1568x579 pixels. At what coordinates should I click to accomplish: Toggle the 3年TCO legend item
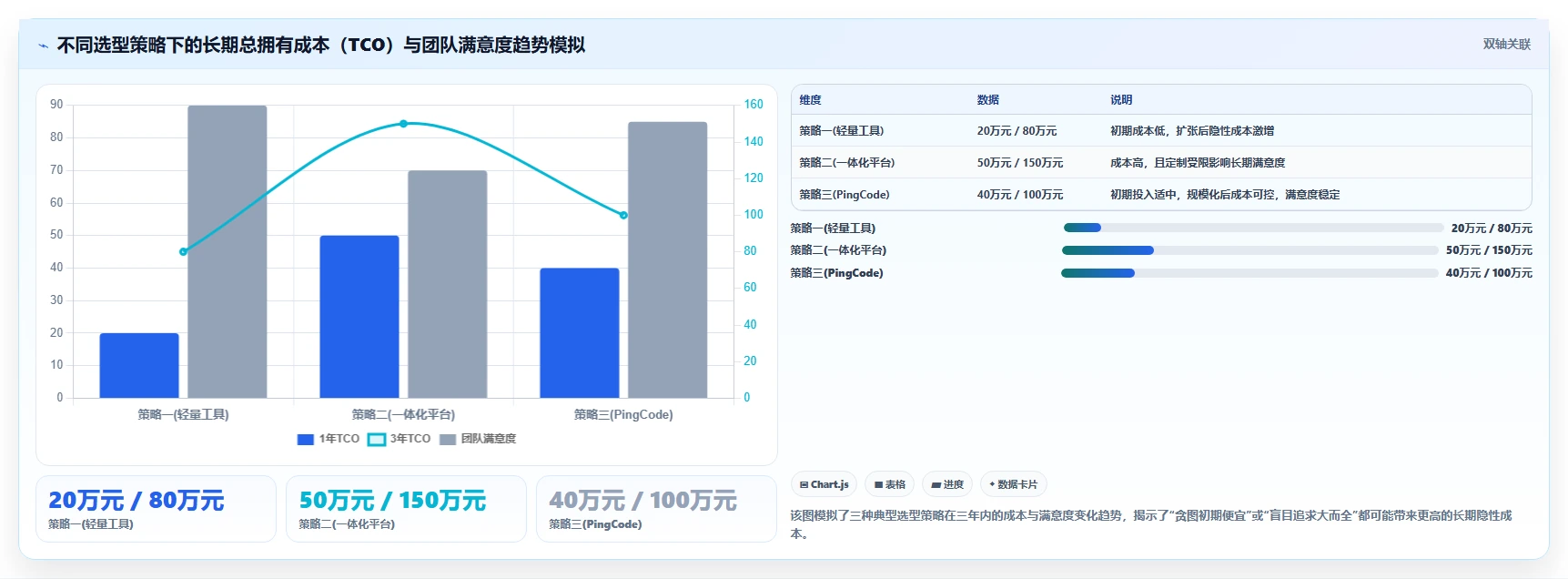point(399,439)
